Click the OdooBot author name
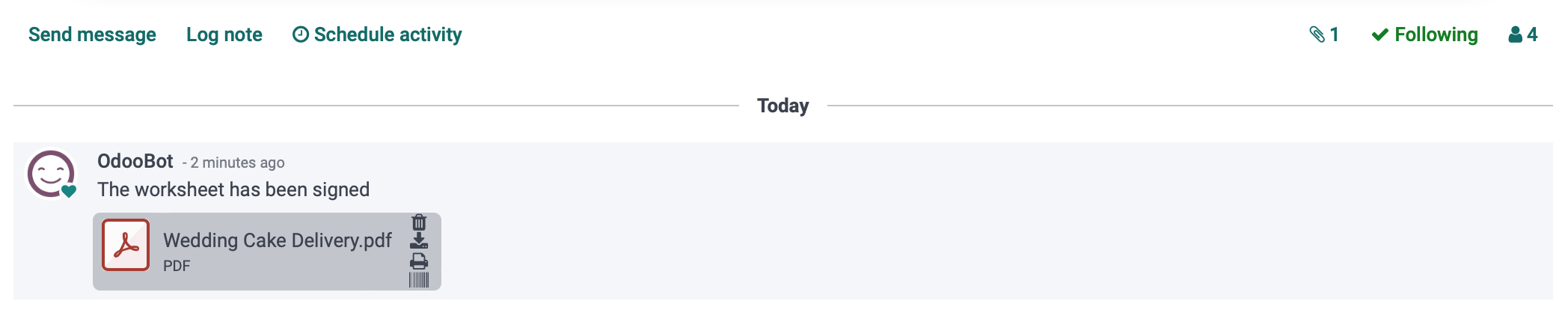Image resolution: width=1568 pixels, height=313 pixels. tap(135, 161)
